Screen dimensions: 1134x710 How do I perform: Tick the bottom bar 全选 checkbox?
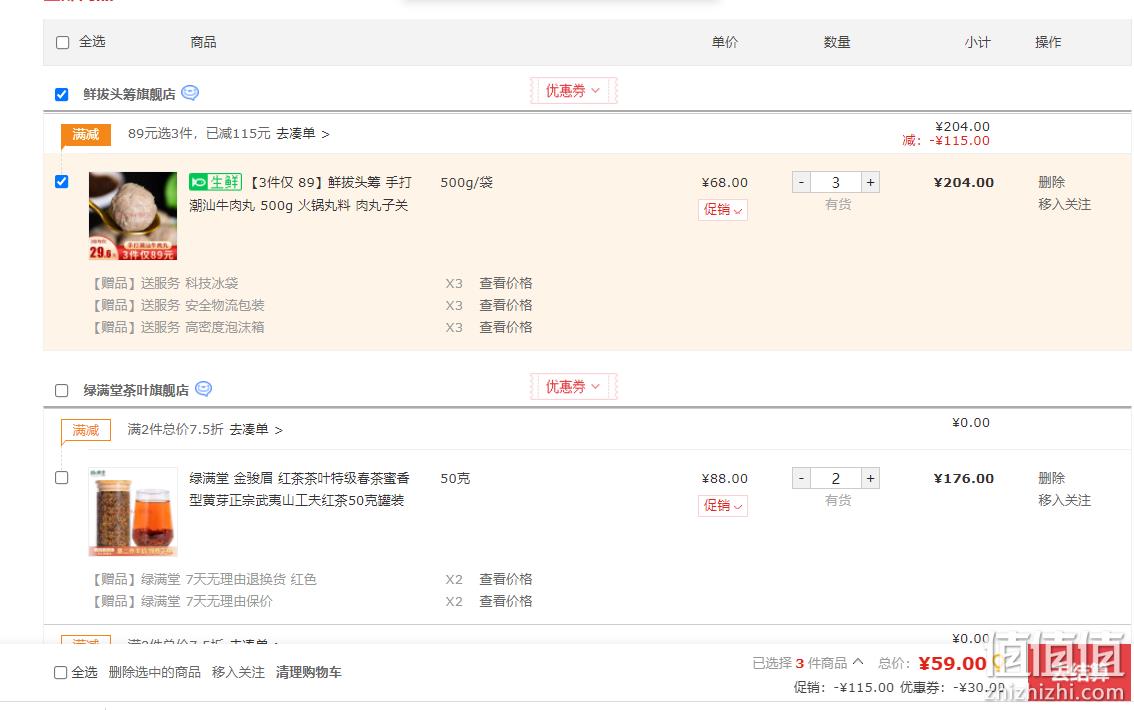coord(61,673)
